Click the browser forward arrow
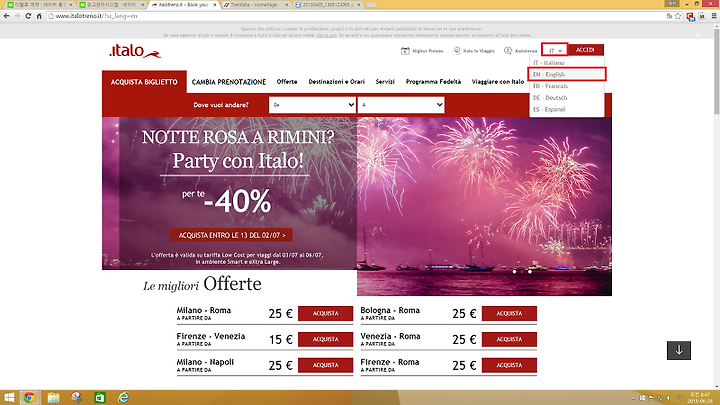 click(17, 16)
